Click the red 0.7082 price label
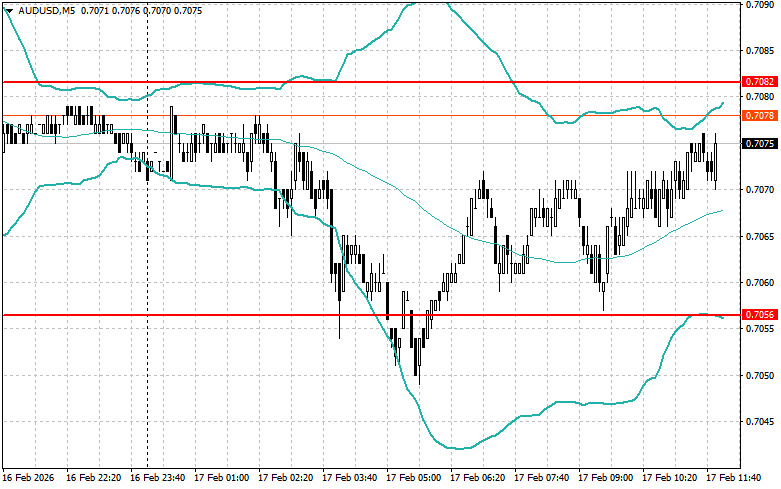The width and height of the screenshot is (781, 489). tap(760, 82)
